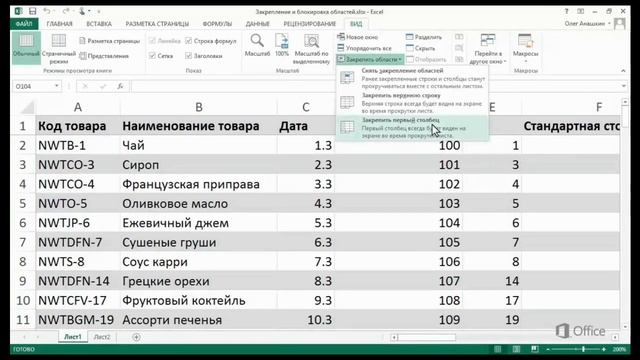Viewport: 640px width, 360px height.
Task: Select cell NWTDFN-14
Action: coord(78,281)
